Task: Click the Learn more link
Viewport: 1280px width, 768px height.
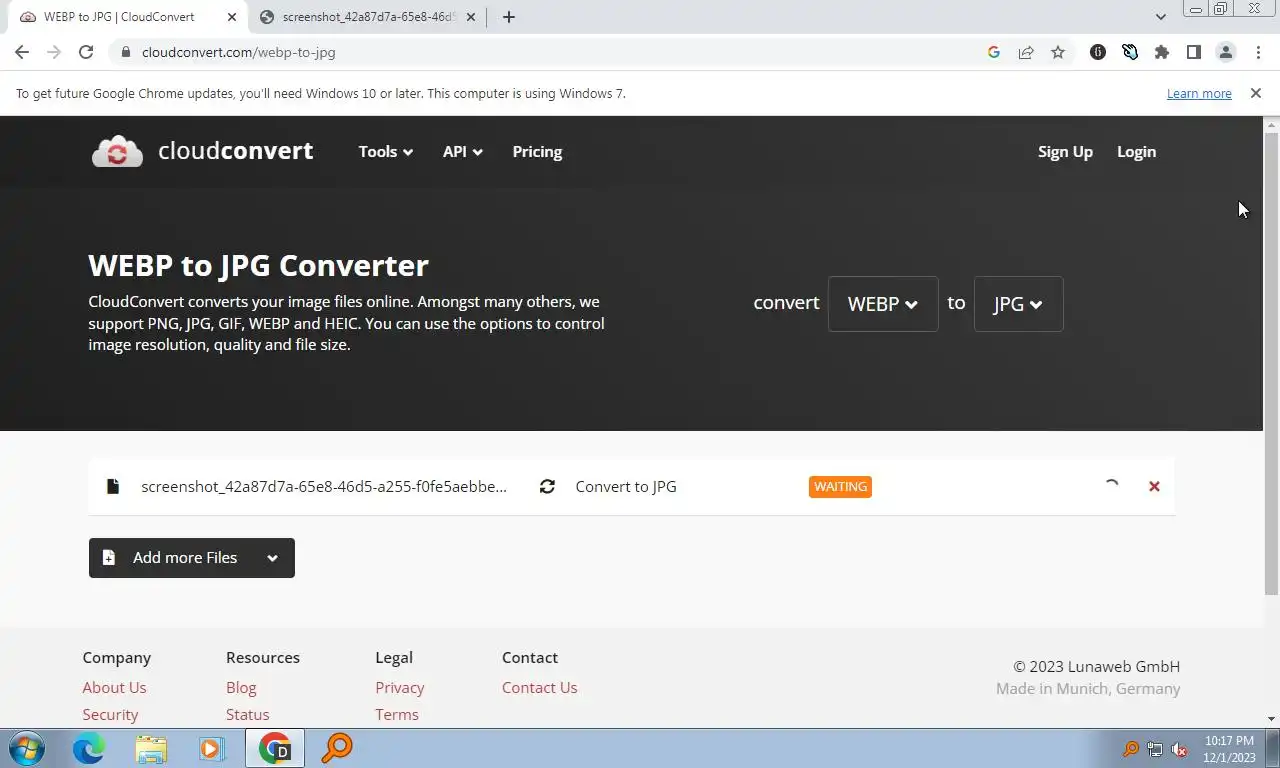Action: [1199, 93]
